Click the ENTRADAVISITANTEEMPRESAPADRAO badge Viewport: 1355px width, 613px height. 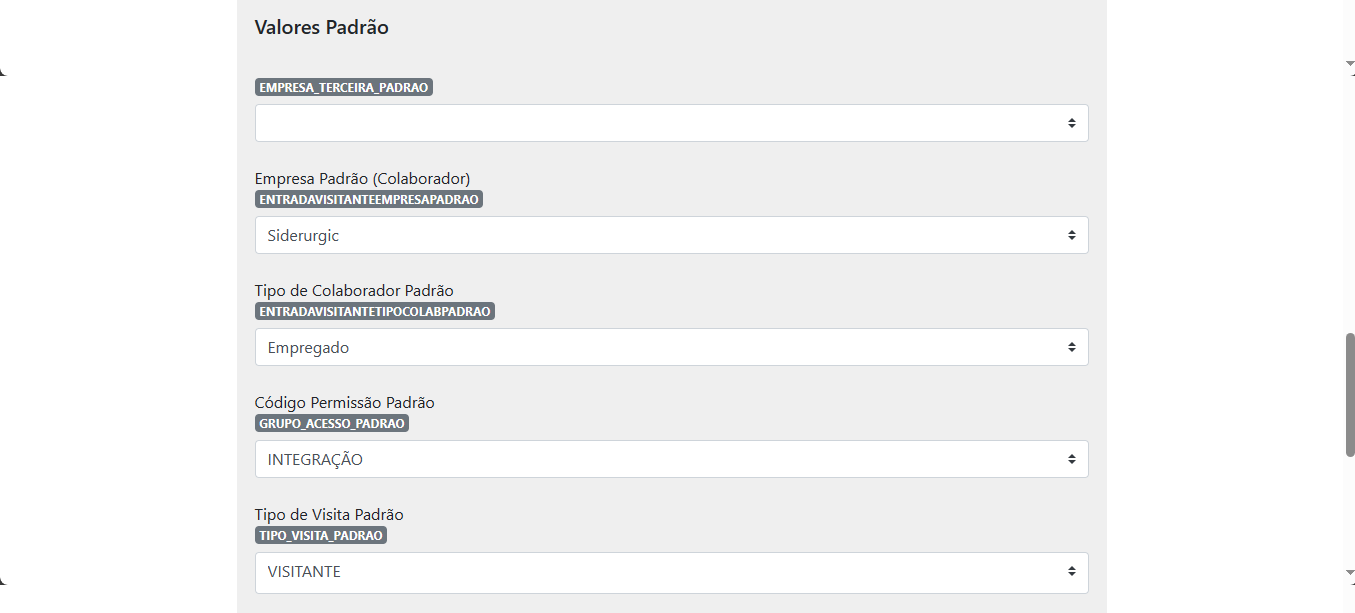[x=369, y=199]
